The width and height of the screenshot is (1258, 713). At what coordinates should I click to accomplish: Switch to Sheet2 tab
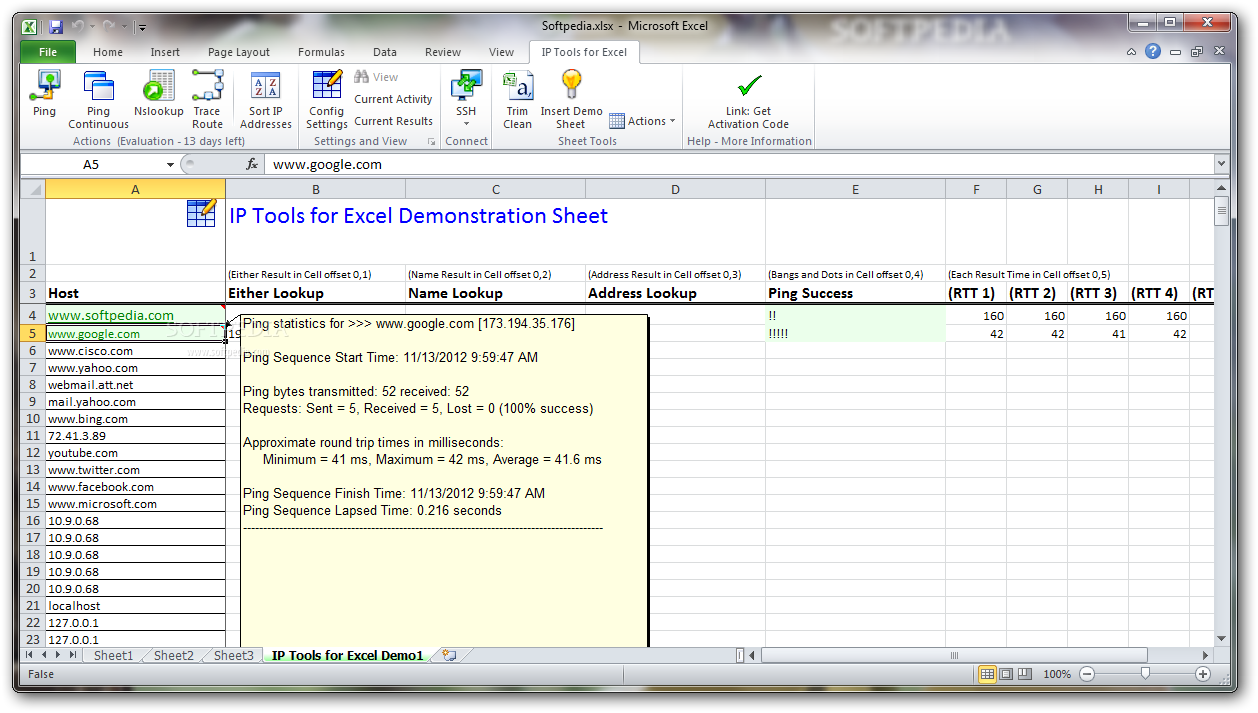tap(173, 656)
